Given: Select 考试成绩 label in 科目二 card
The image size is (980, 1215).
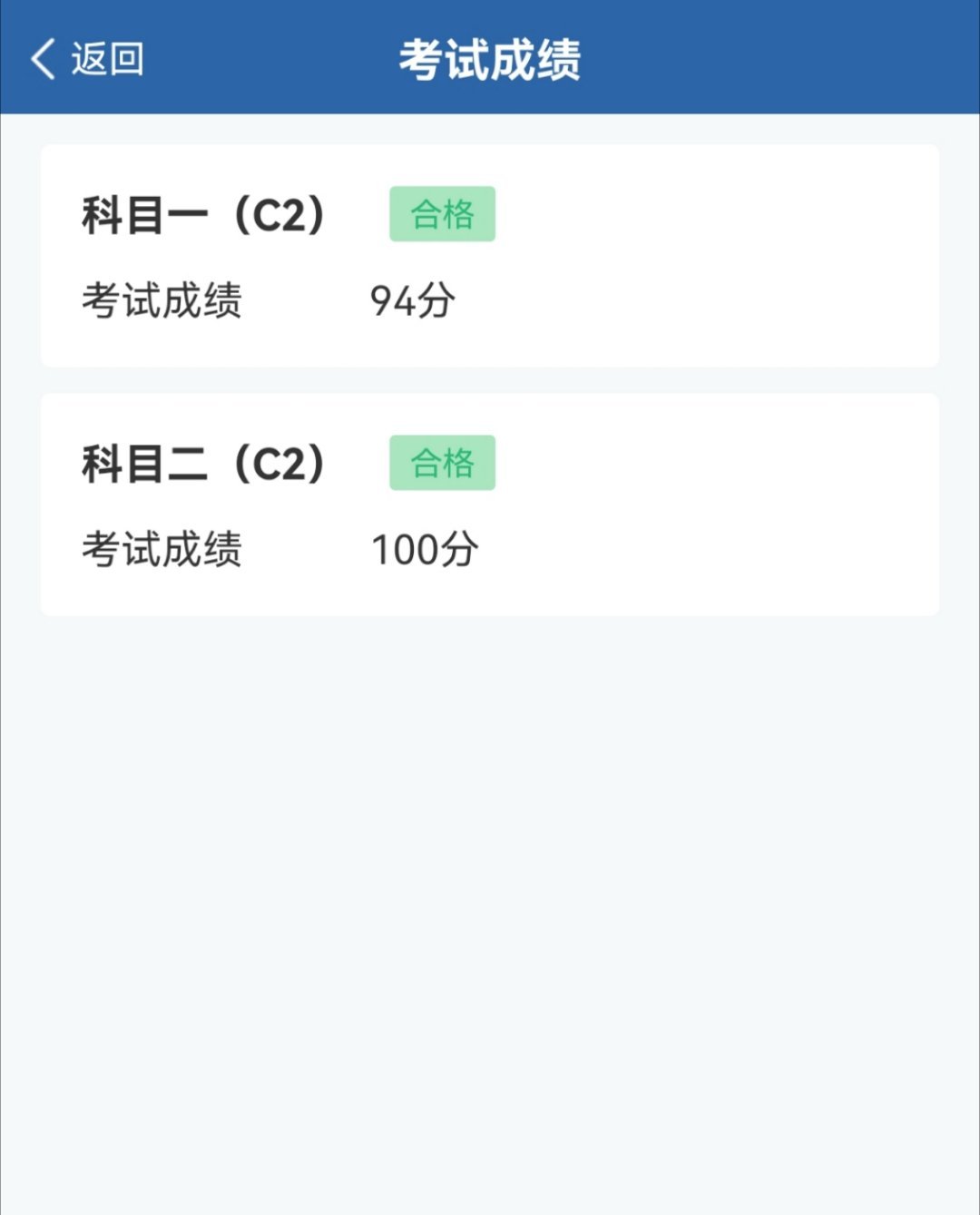Looking at the screenshot, I should click(162, 549).
